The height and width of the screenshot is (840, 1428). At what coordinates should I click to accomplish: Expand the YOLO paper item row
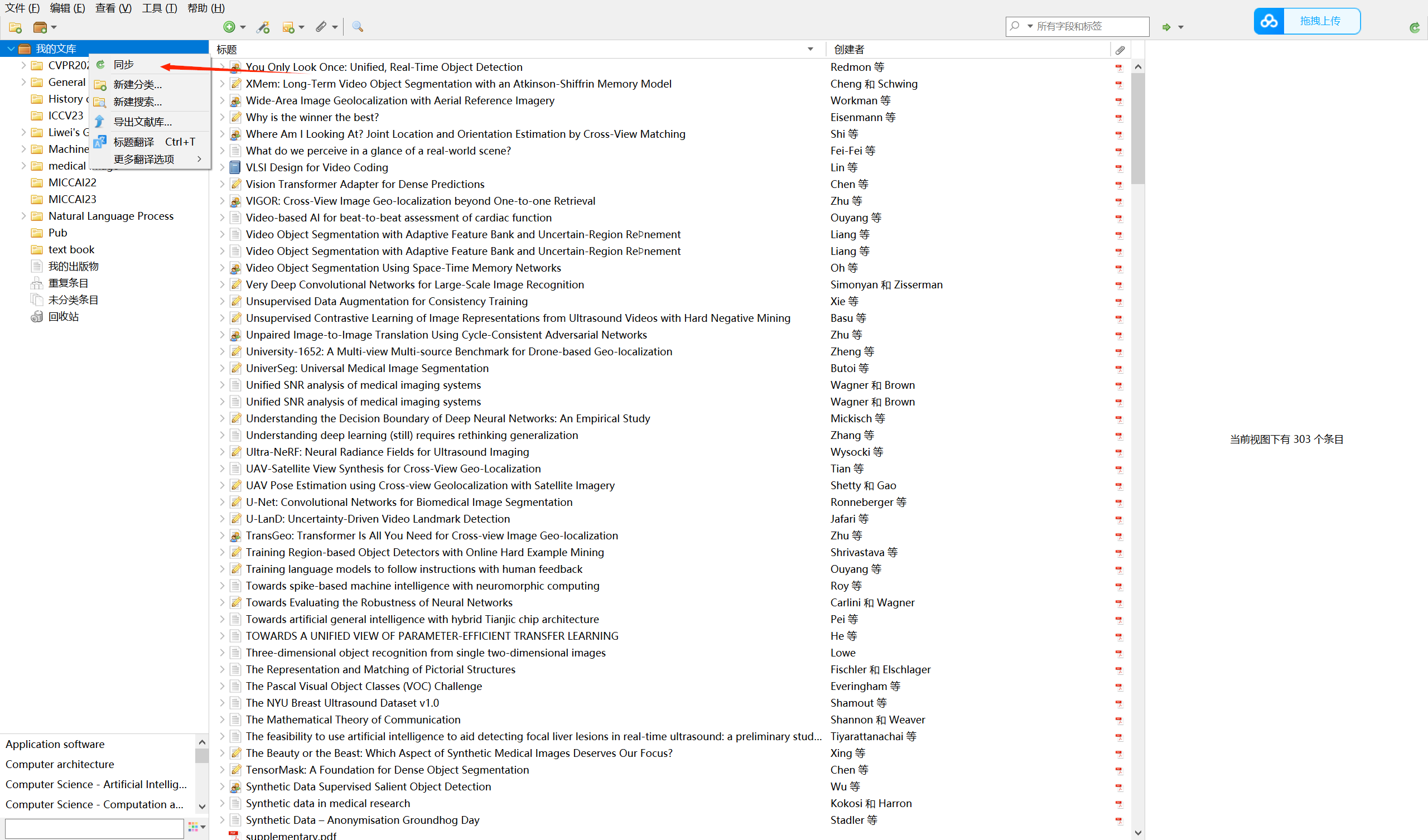(222, 67)
